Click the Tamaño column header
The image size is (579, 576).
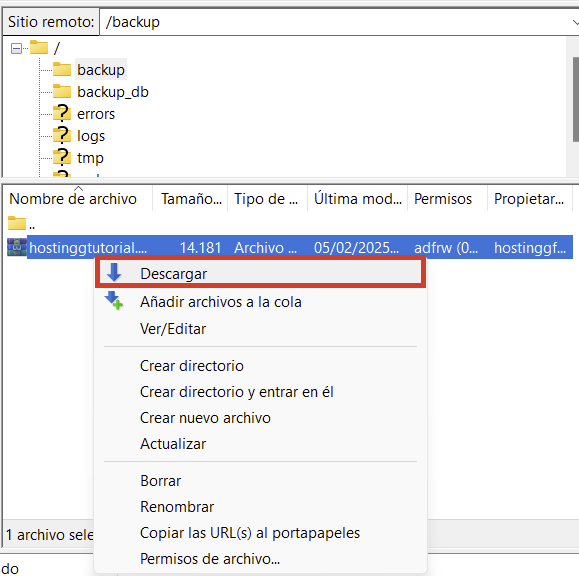191,199
